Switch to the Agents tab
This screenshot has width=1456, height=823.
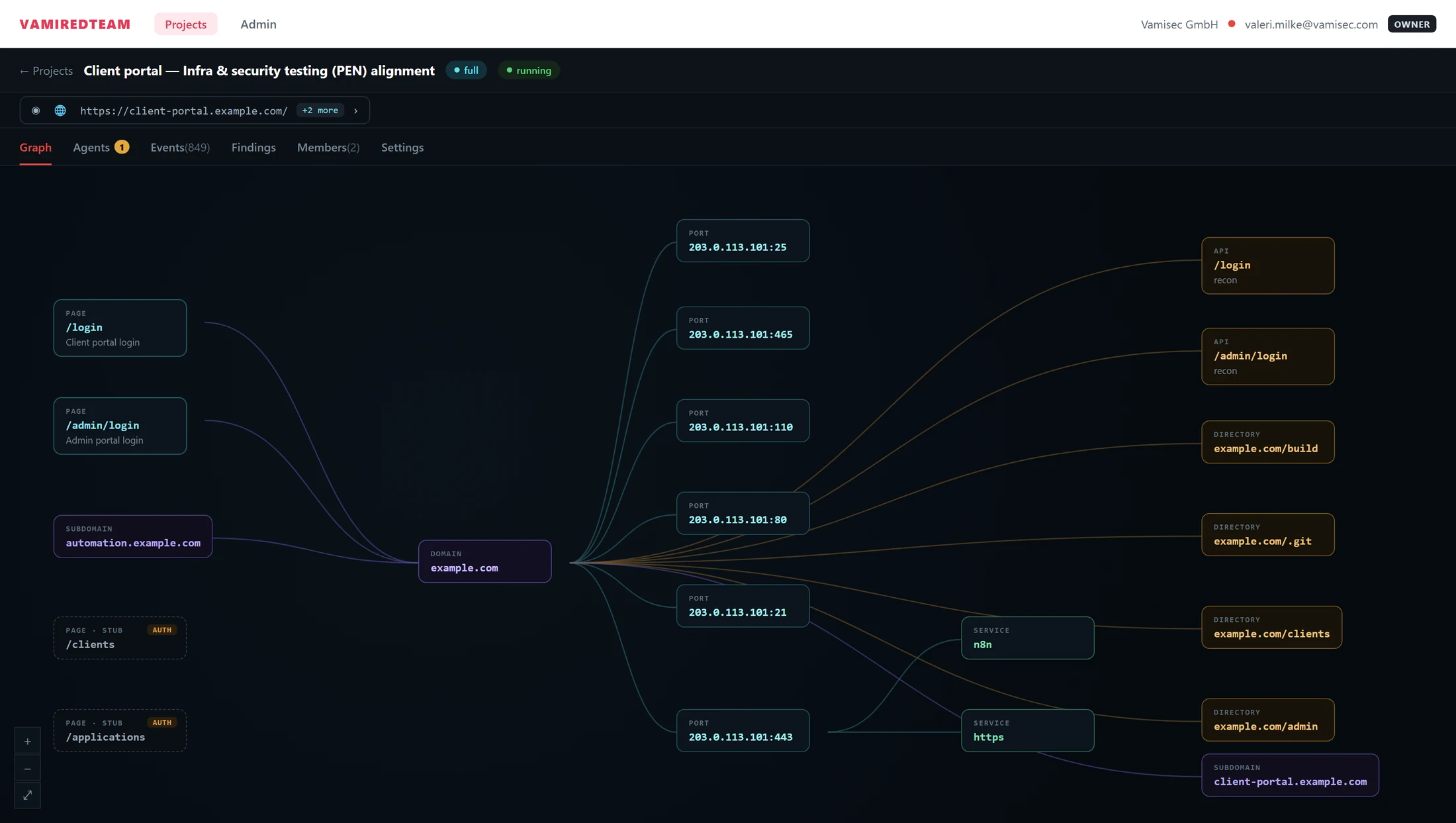pyautogui.click(x=101, y=148)
